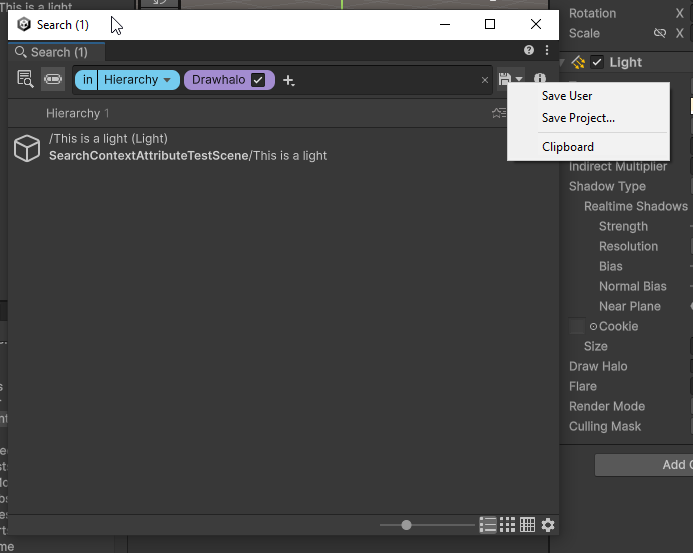Collapse the Light component foldout
This screenshot has height=553, width=693.
(x=564, y=62)
